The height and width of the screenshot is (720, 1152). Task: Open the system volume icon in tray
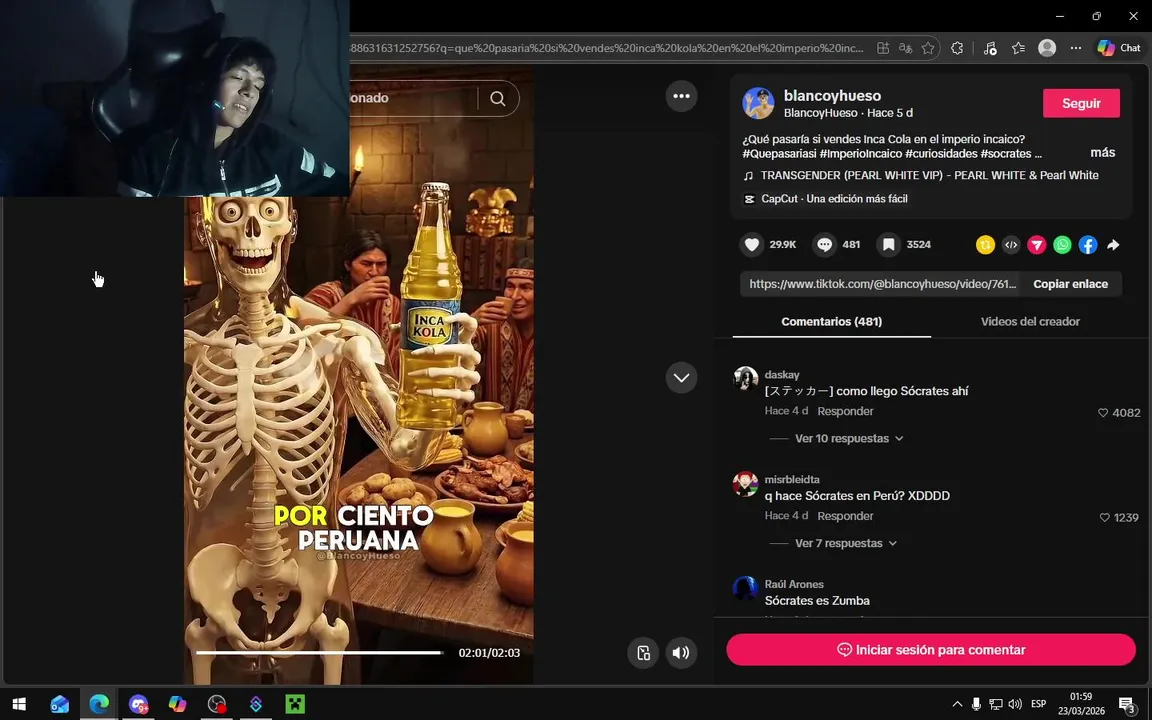[1015, 705]
